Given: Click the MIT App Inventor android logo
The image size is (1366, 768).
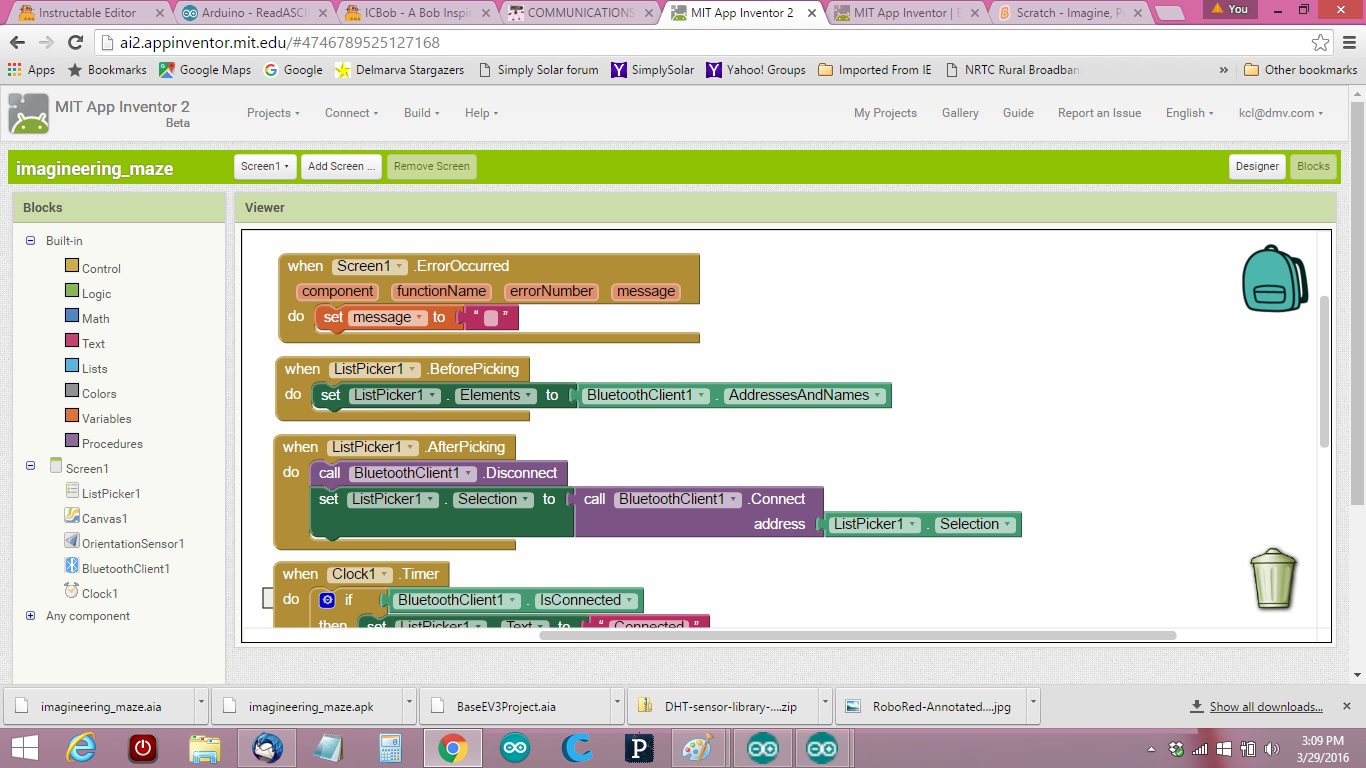Looking at the screenshot, I should click(28, 113).
